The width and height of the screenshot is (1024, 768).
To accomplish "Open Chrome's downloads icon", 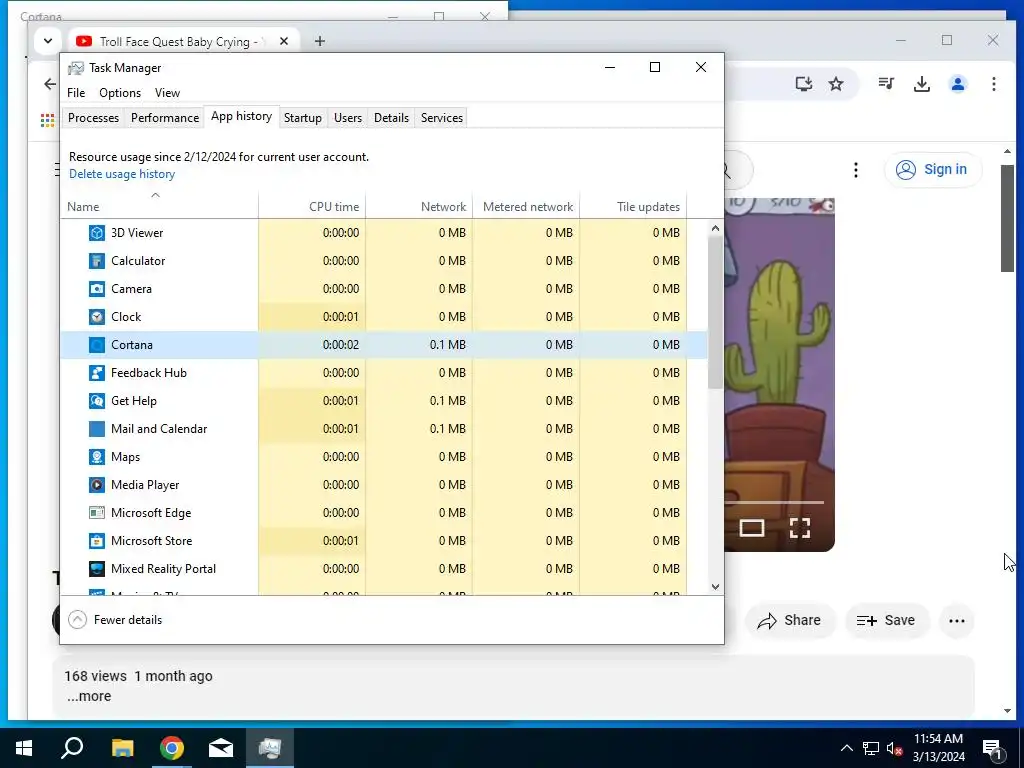I will pyautogui.click(x=921, y=84).
